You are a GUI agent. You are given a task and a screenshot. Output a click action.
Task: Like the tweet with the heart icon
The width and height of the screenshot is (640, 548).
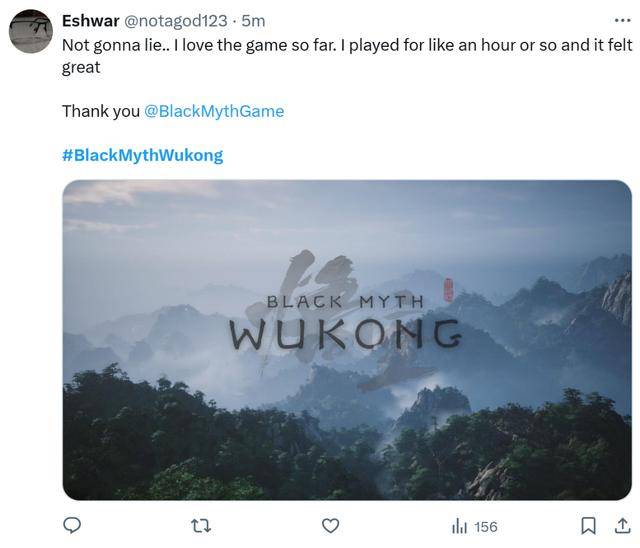pyautogui.click(x=330, y=526)
